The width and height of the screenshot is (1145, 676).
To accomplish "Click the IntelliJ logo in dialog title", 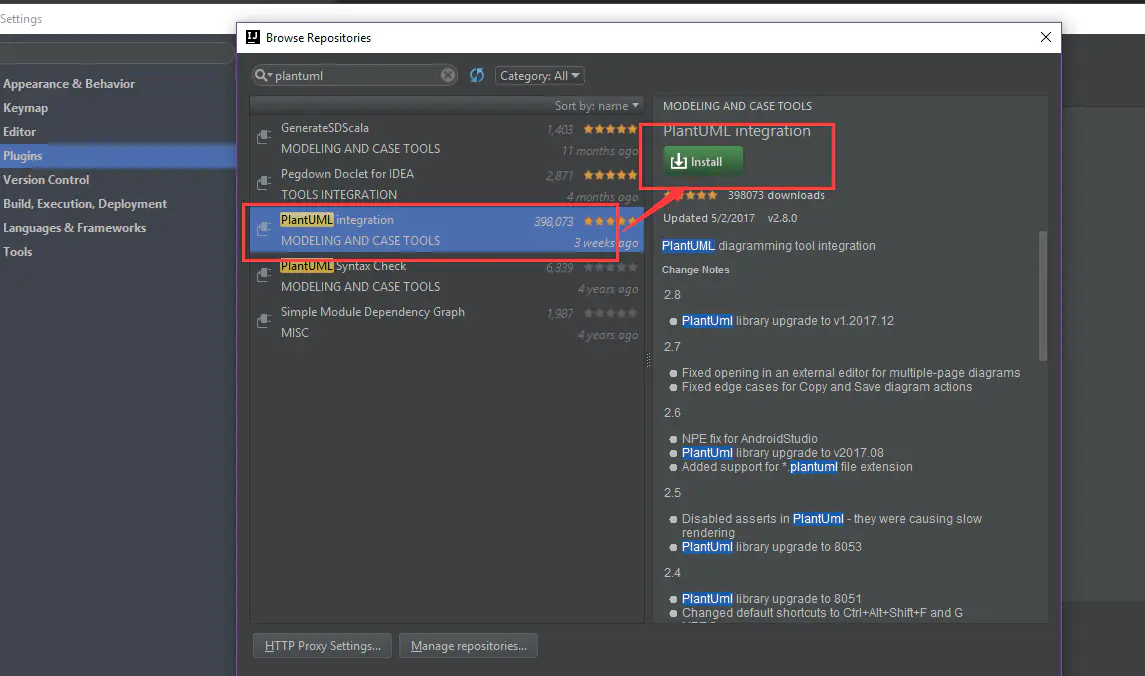I will coord(253,37).
